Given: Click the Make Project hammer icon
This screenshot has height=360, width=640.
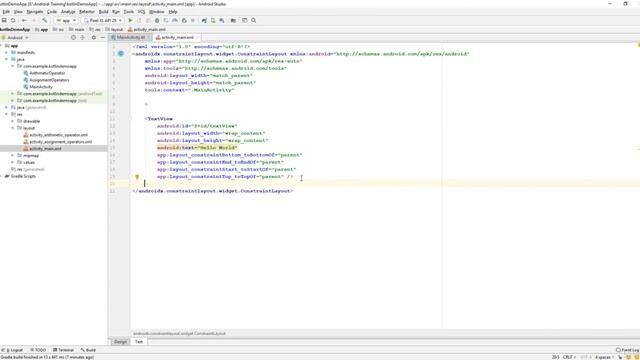Looking at the screenshot, I should pyautogui.click(x=44, y=20).
